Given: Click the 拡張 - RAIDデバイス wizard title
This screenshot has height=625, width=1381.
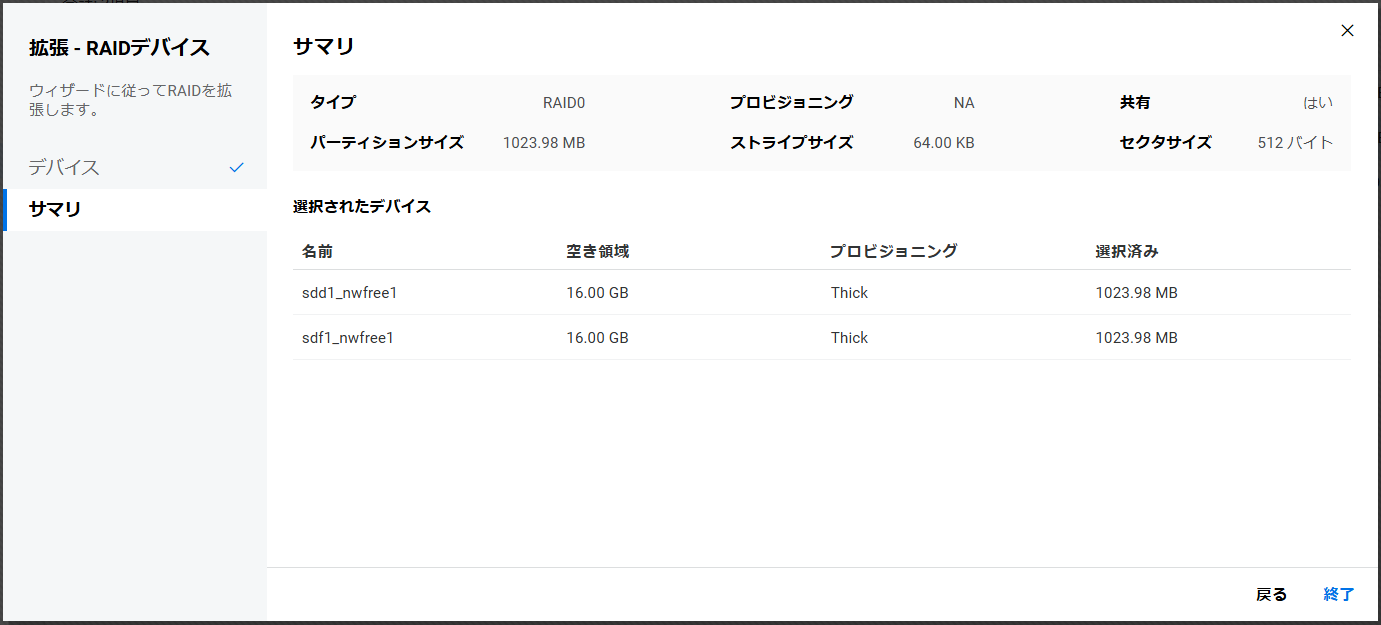Looking at the screenshot, I should tap(119, 47).
